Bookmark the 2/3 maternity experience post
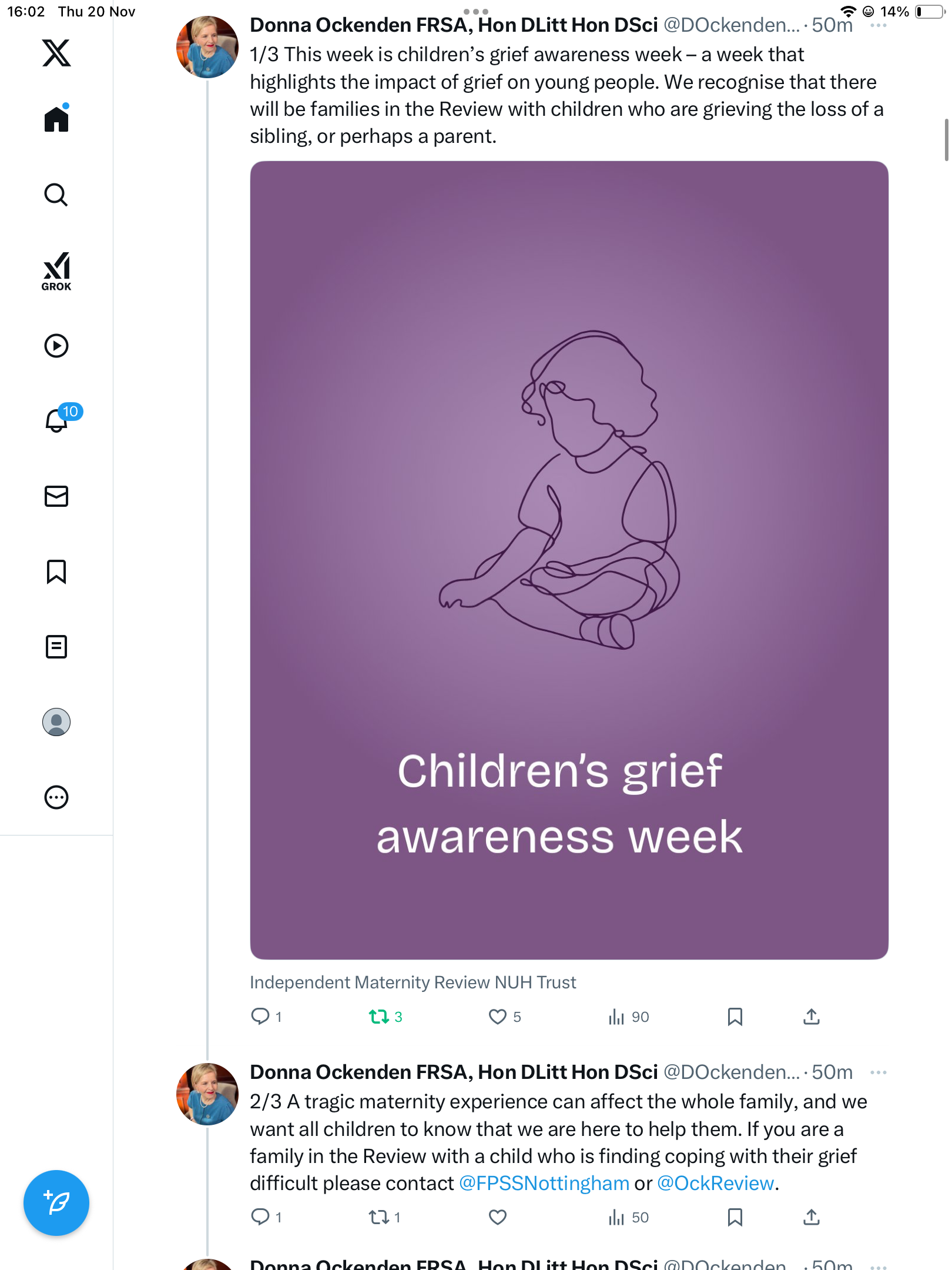This screenshot has width=952, height=1270. (x=735, y=1217)
